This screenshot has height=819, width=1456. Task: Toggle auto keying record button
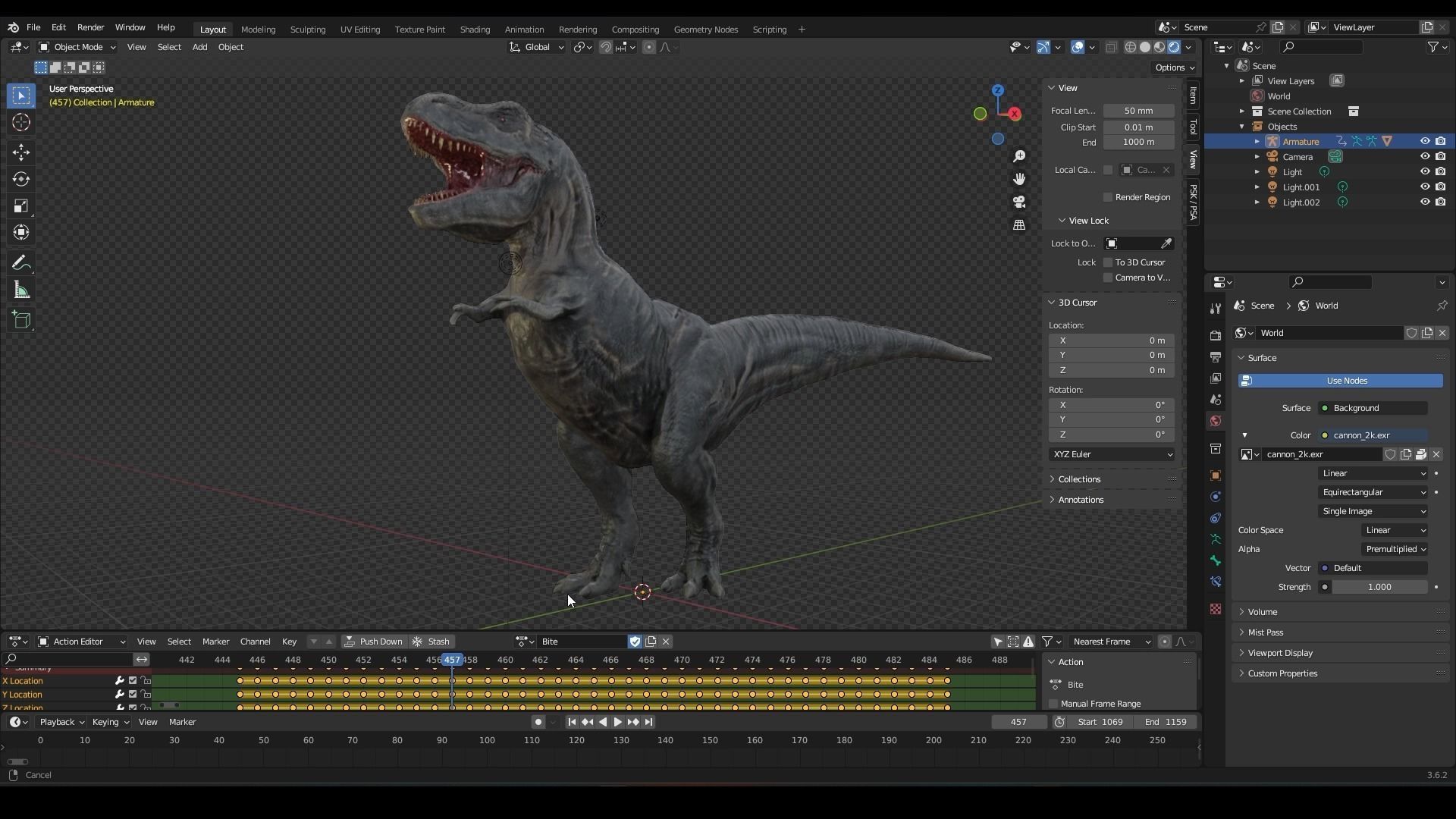pyautogui.click(x=538, y=722)
